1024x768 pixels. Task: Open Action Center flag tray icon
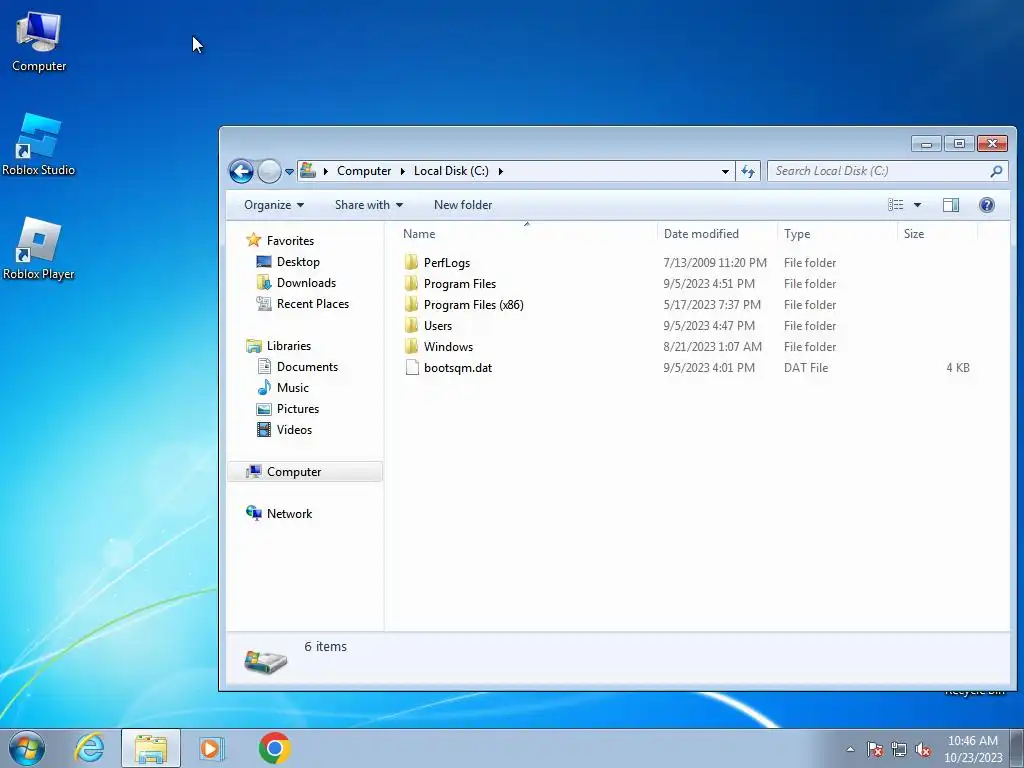pyautogui.click(x=874, y=749)
